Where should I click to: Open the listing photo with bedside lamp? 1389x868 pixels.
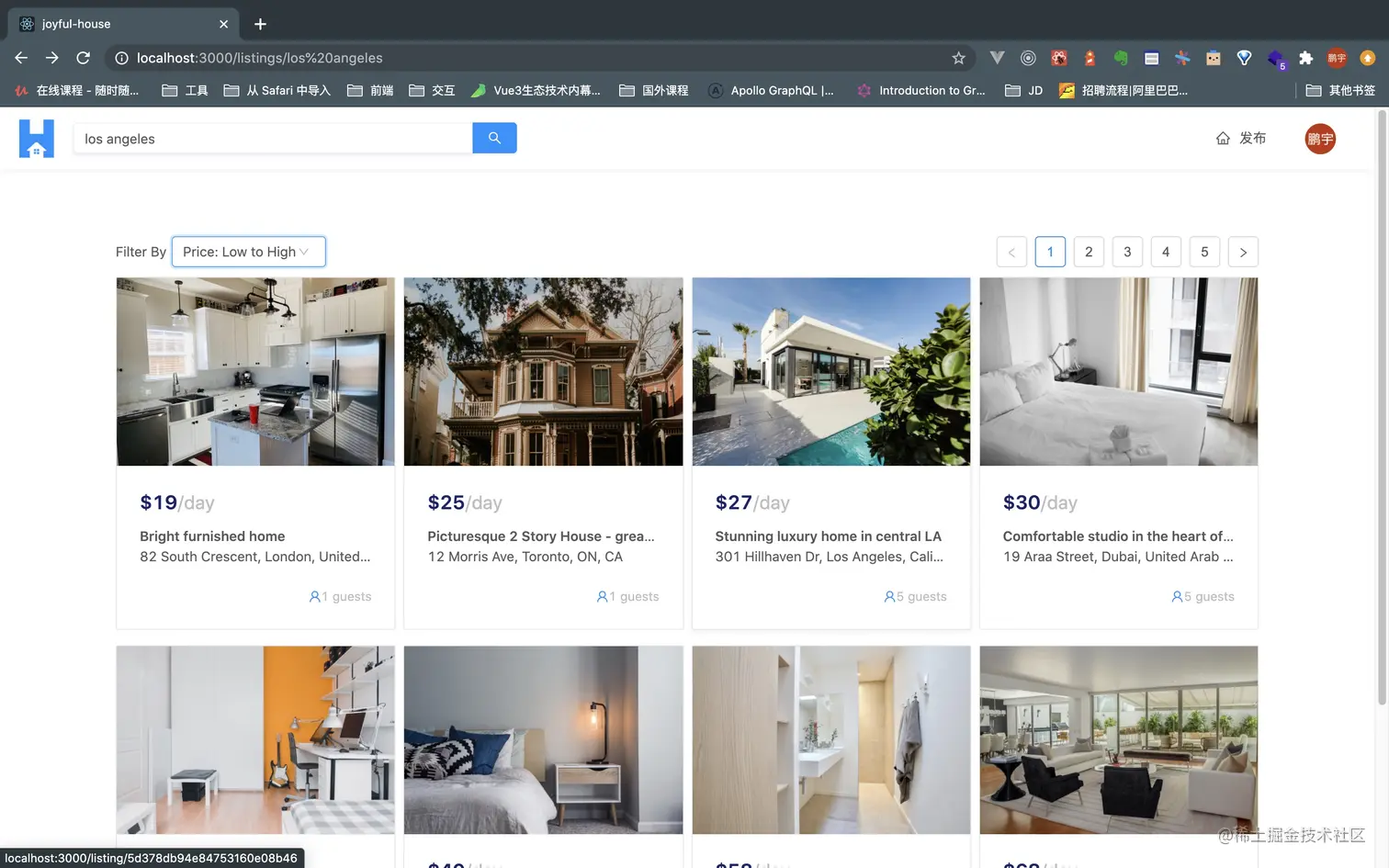543,740
